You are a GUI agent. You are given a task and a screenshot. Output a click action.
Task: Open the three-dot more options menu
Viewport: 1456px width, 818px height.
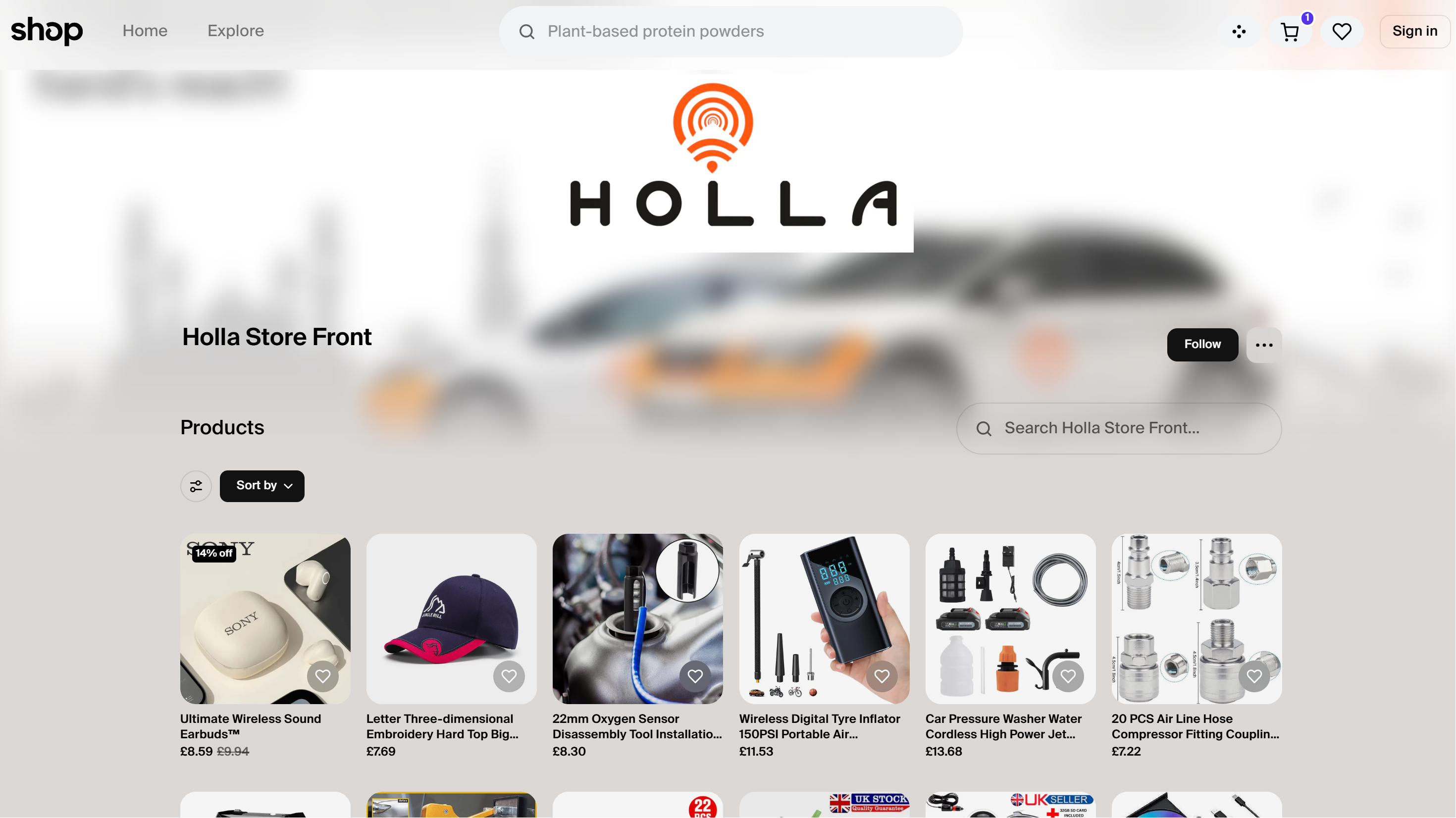pos(1264,345)
